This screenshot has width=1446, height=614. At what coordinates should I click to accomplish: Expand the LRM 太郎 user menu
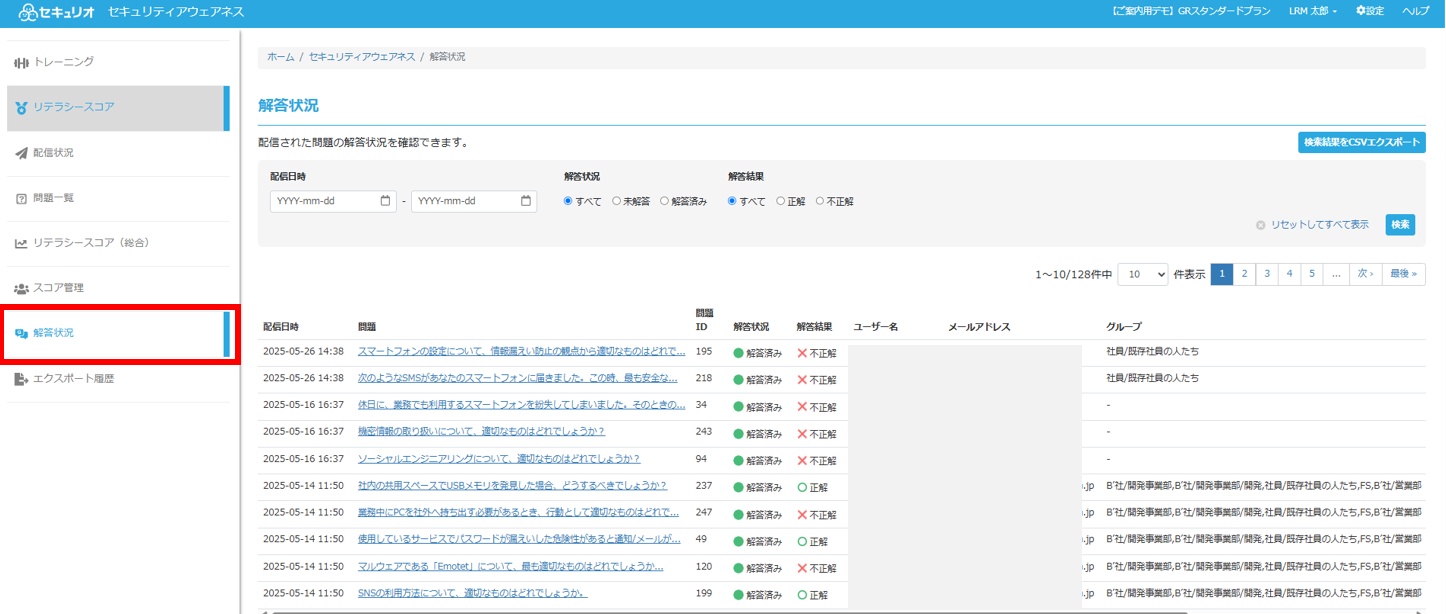pyautogui.click(x=1313, y=11)
